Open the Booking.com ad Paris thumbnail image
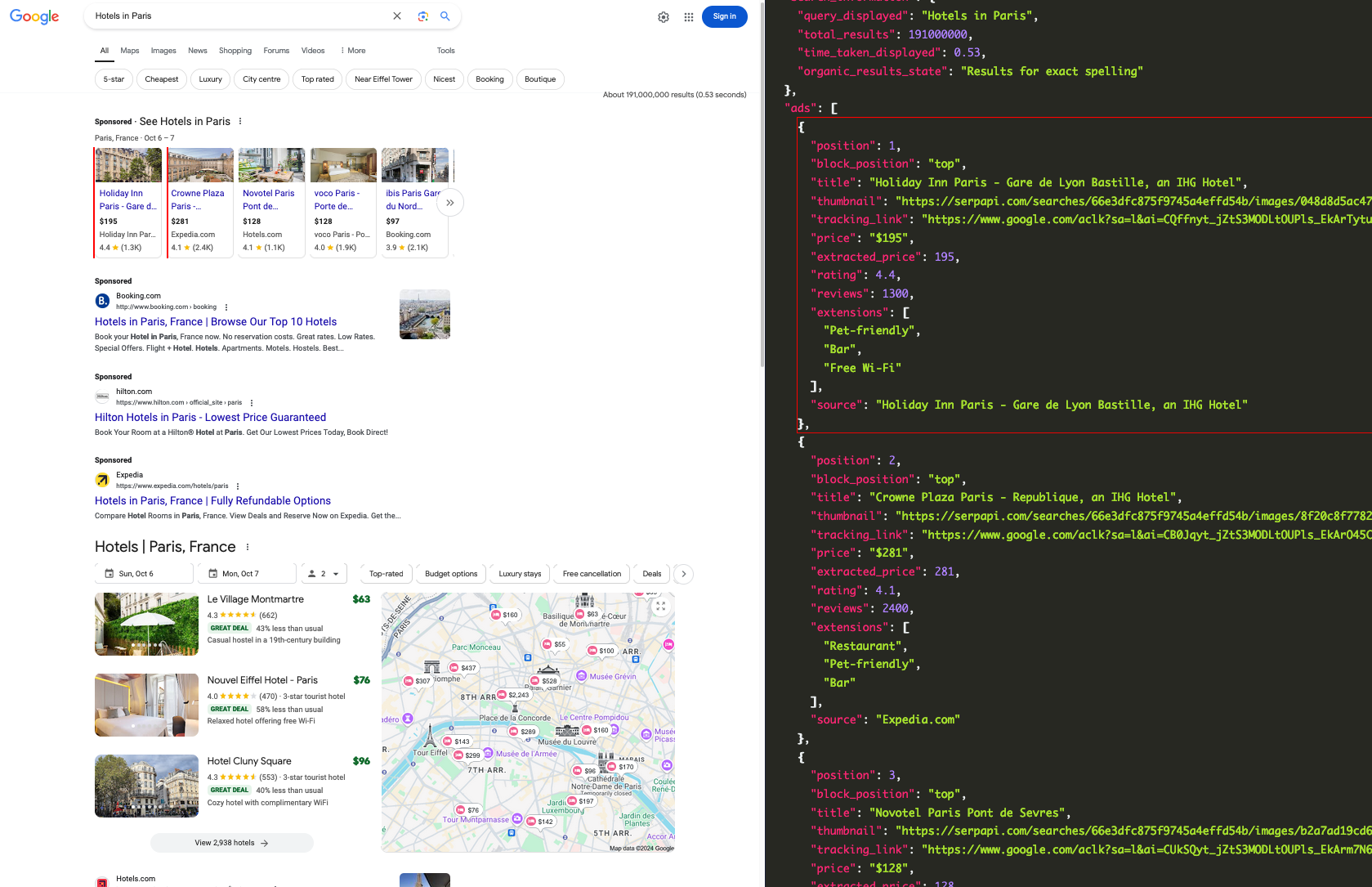The image size is (1372, 887). 425,314
